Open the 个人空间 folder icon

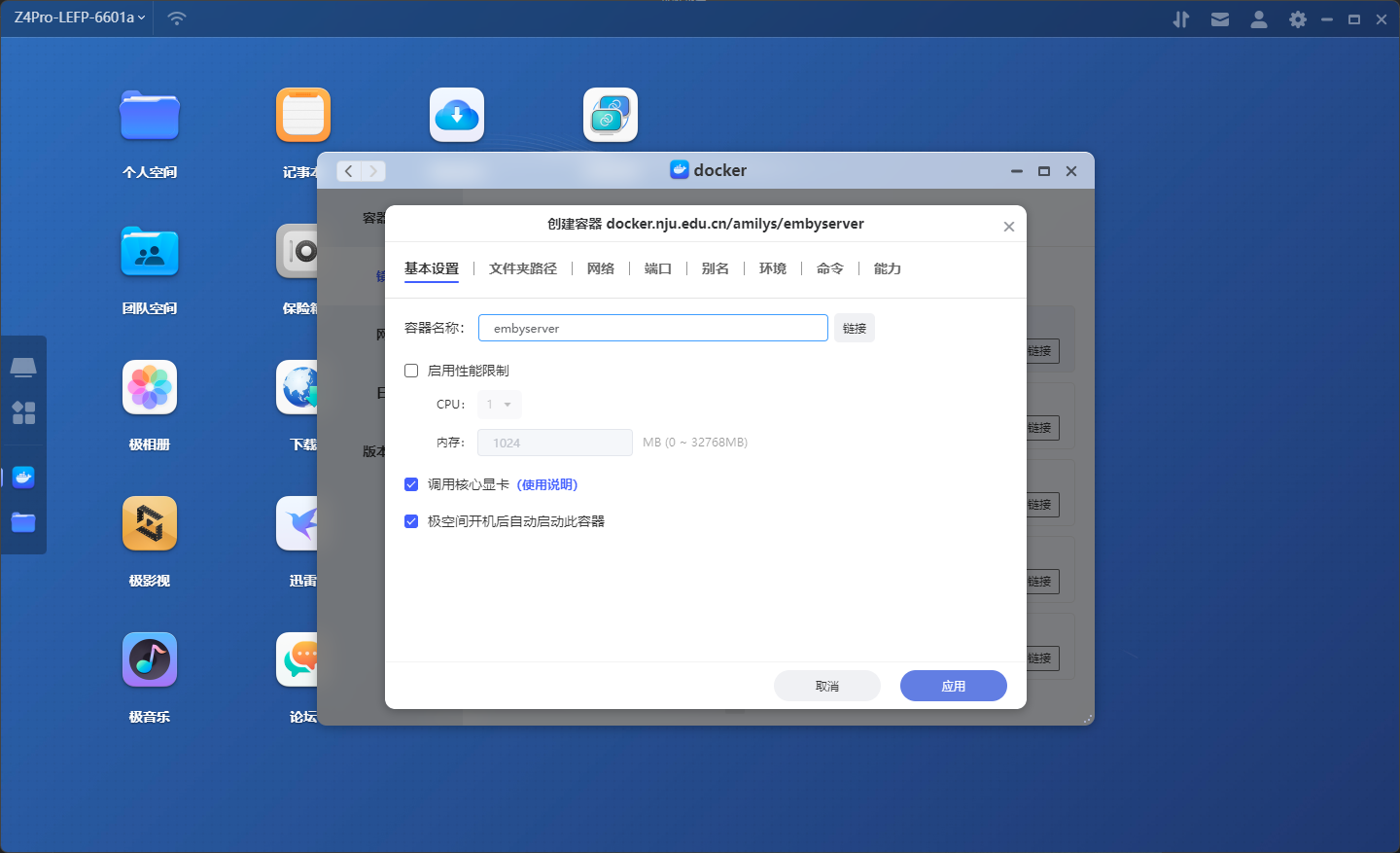click(x=150, y=116)
